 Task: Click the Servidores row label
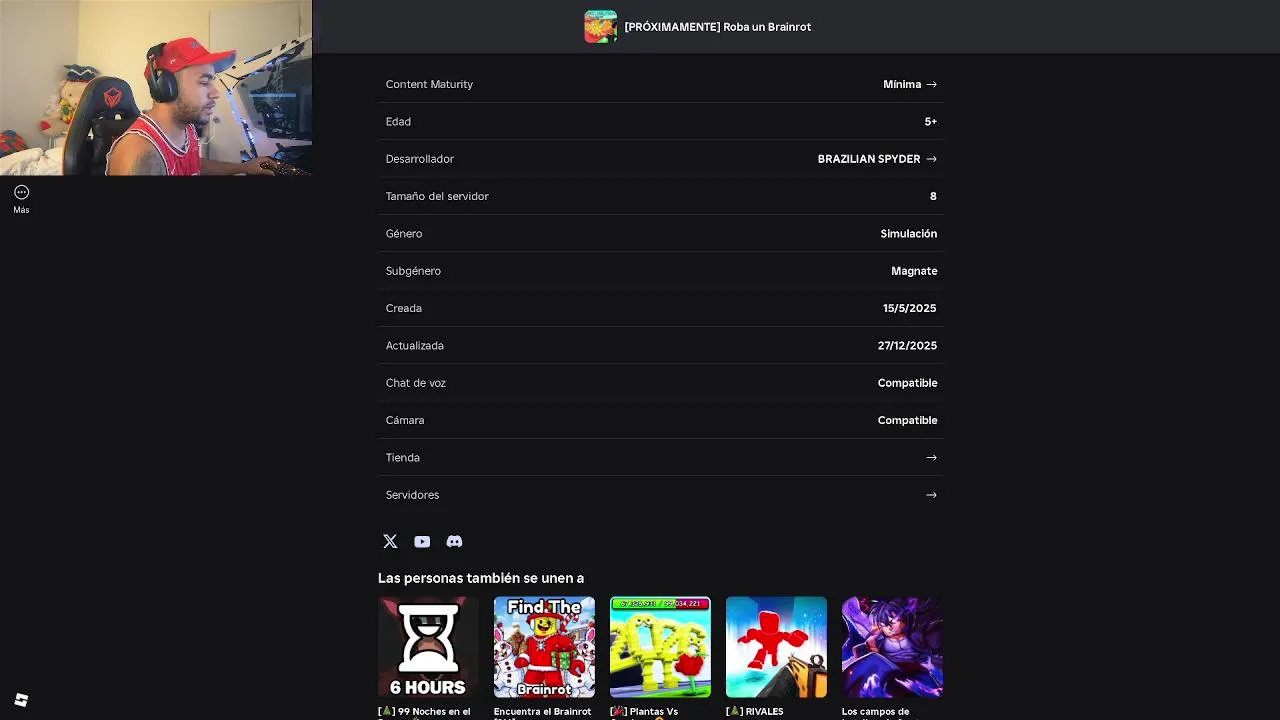click(x=412, y=495)
